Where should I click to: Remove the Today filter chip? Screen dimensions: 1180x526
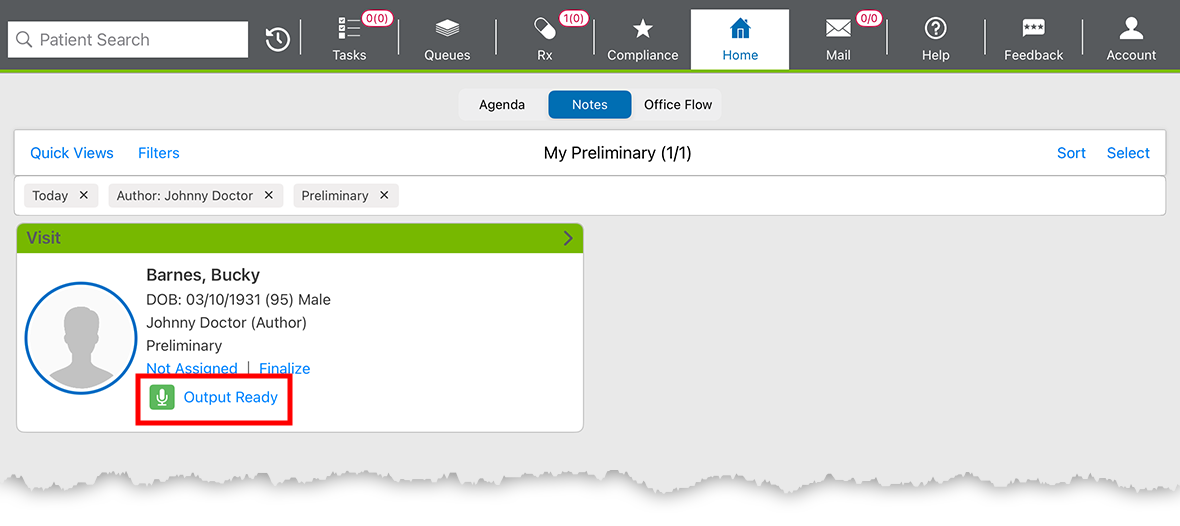point(84,195)
